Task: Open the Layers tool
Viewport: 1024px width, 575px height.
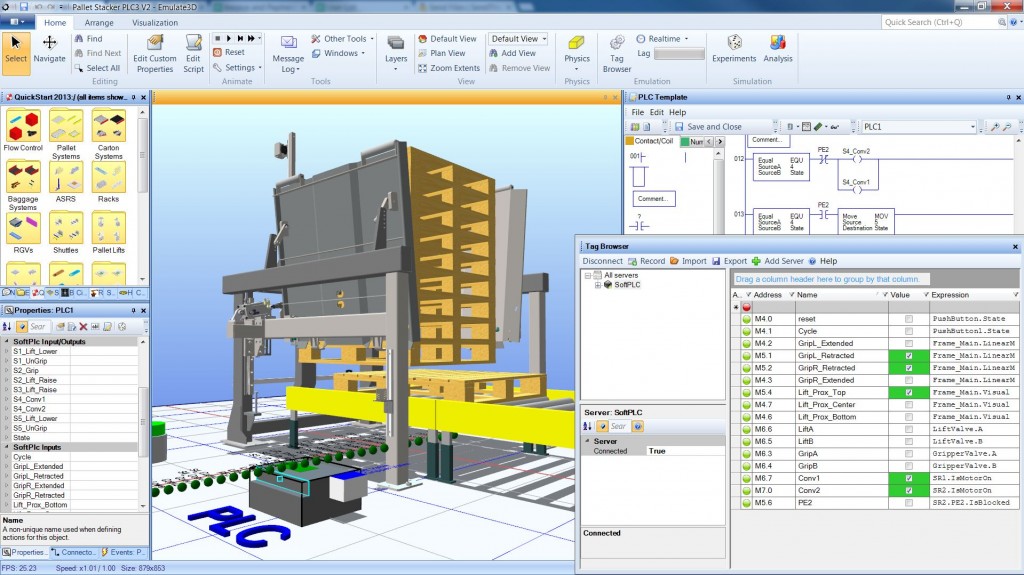Action: tap(396, 54)
